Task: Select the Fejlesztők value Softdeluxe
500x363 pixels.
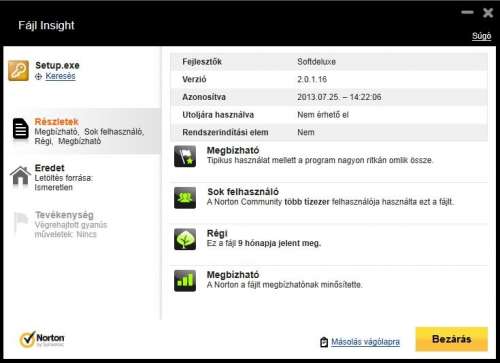Action: 316,62
